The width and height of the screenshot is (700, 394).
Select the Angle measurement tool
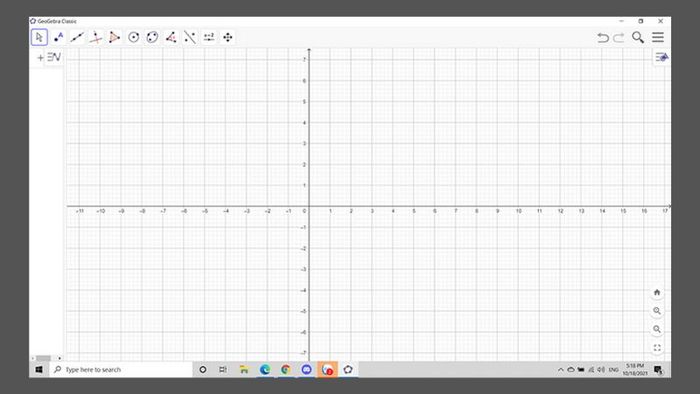[171, 37]
